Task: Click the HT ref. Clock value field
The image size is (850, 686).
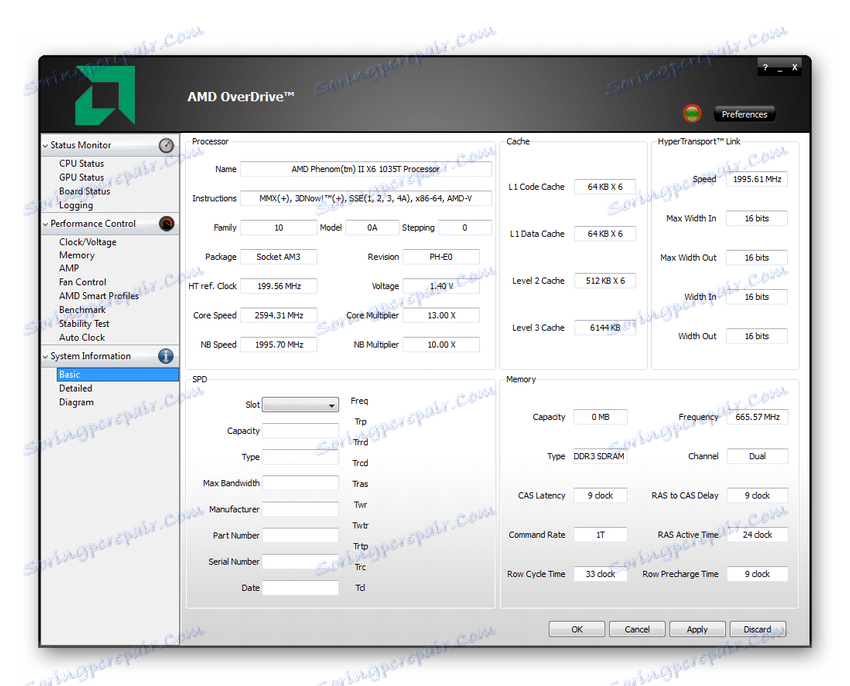Action: coord(279,286)
